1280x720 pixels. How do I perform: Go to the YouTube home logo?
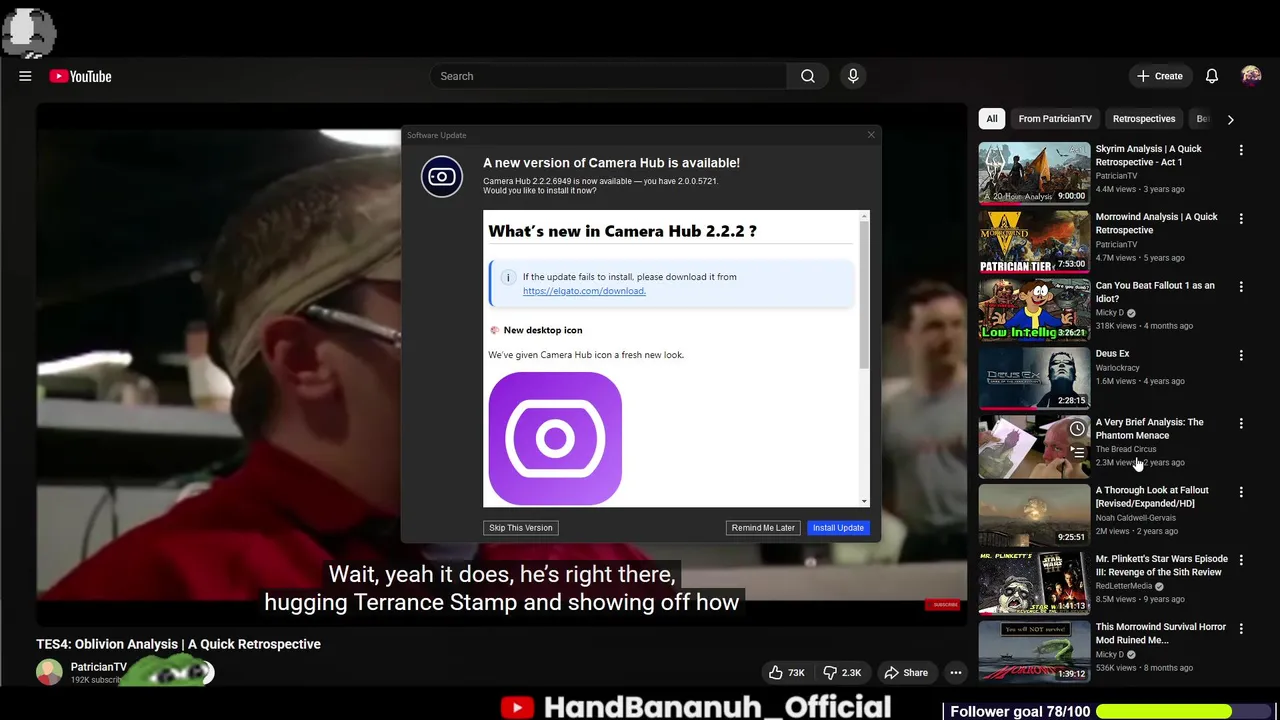[80, 76]
